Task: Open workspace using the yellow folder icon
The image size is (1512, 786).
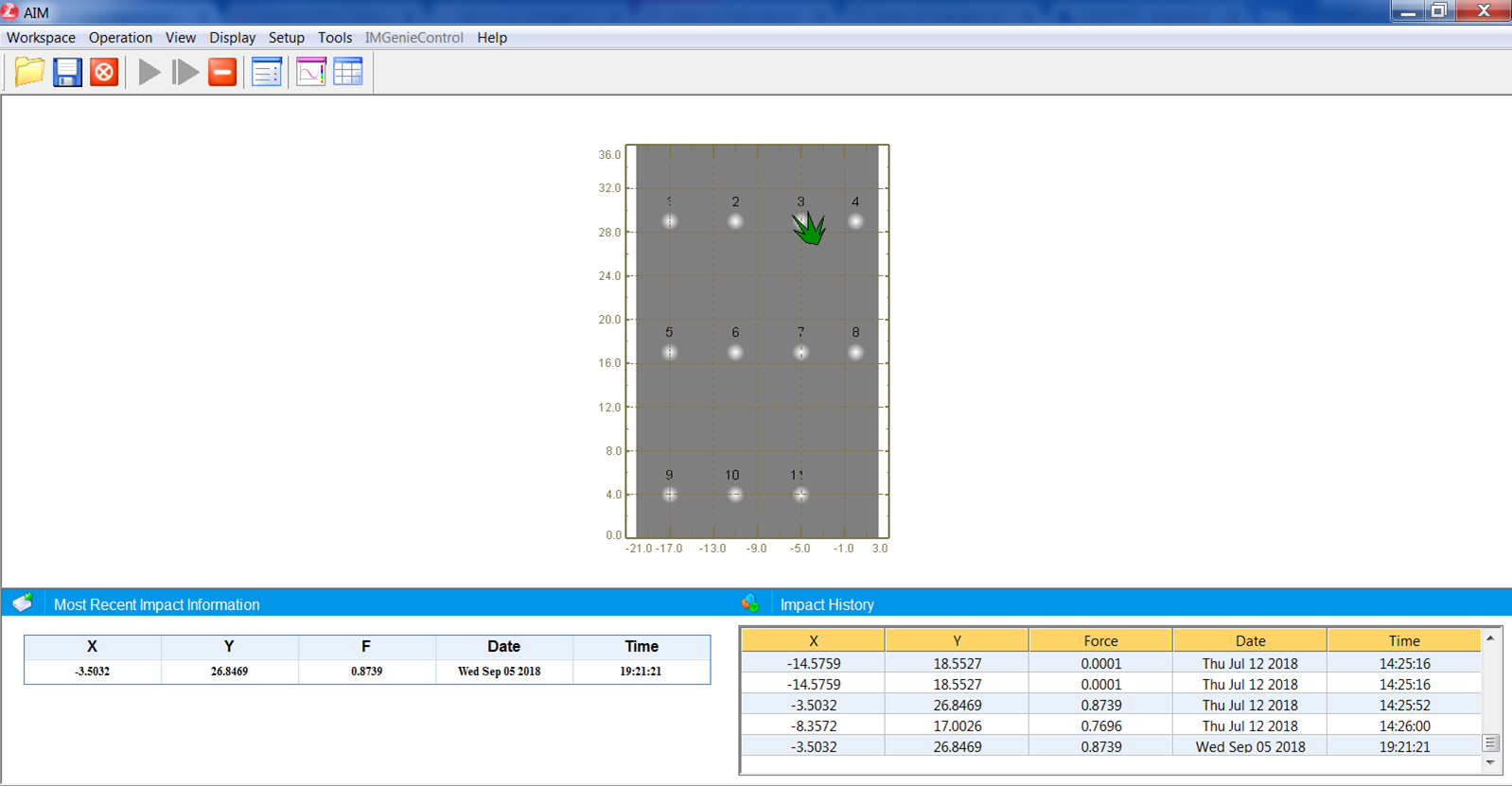Action: (x=29, y=72)
